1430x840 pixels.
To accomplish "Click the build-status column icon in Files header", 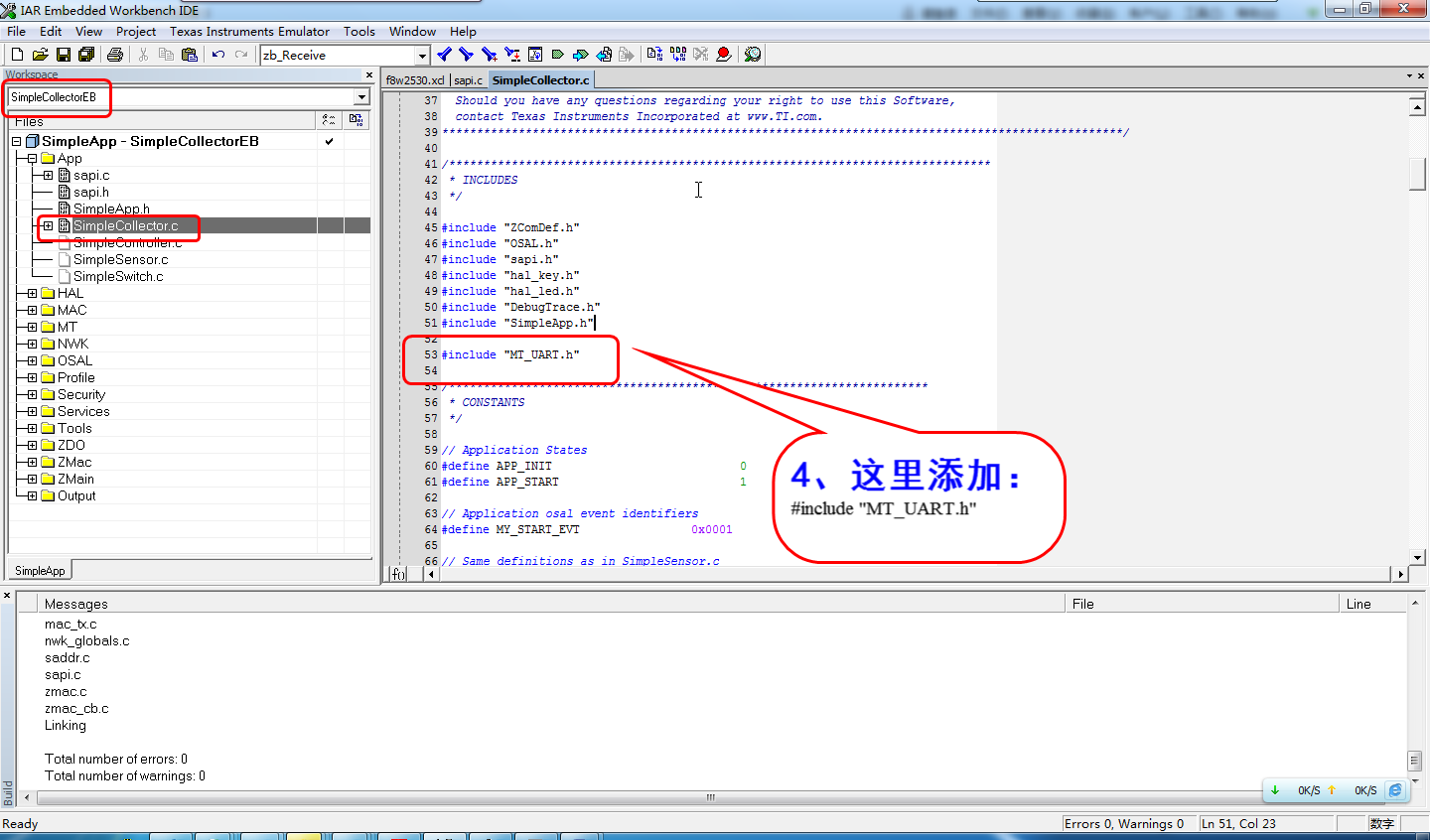I will point(329,120).
